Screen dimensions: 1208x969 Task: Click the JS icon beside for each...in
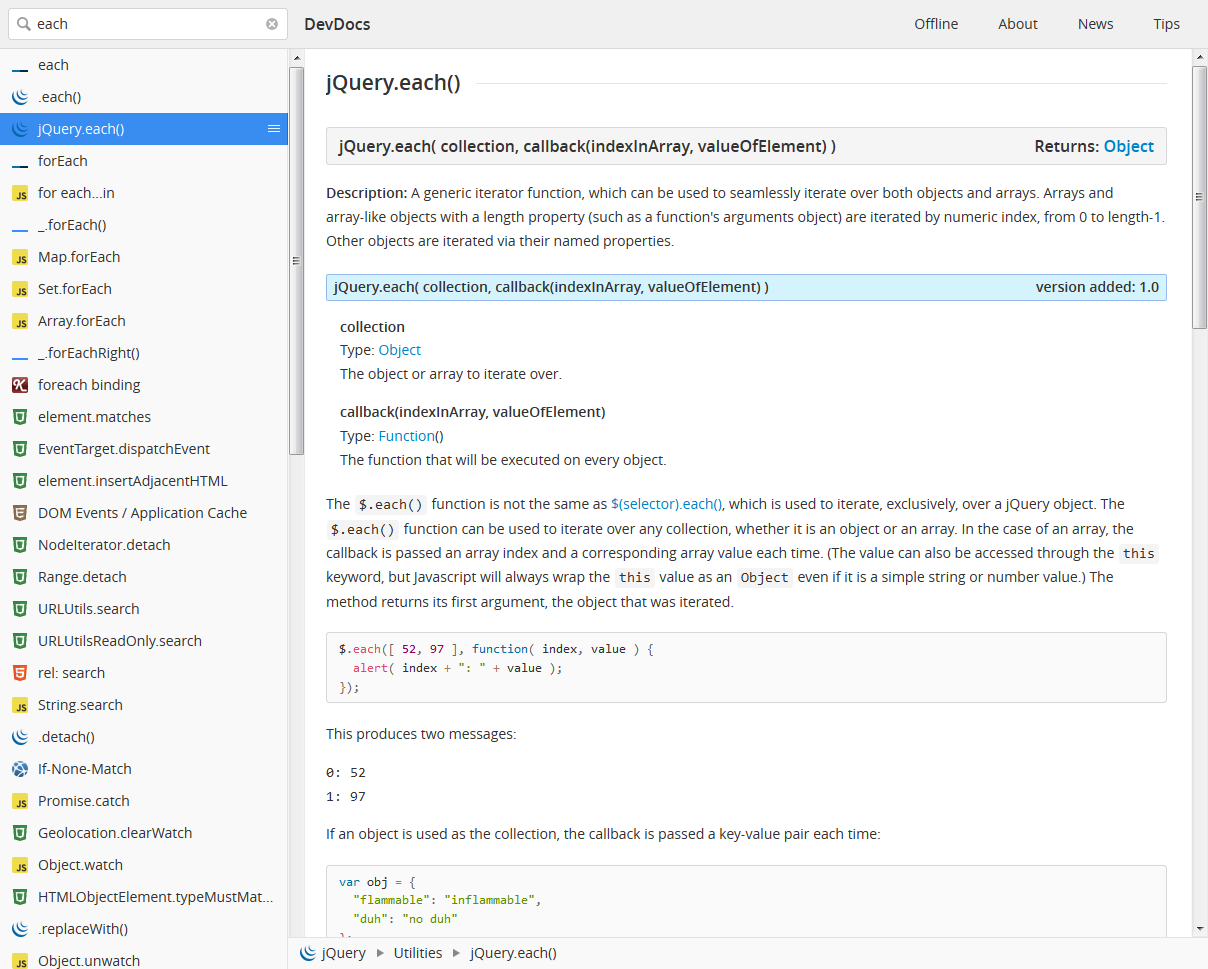pos(20,193)
